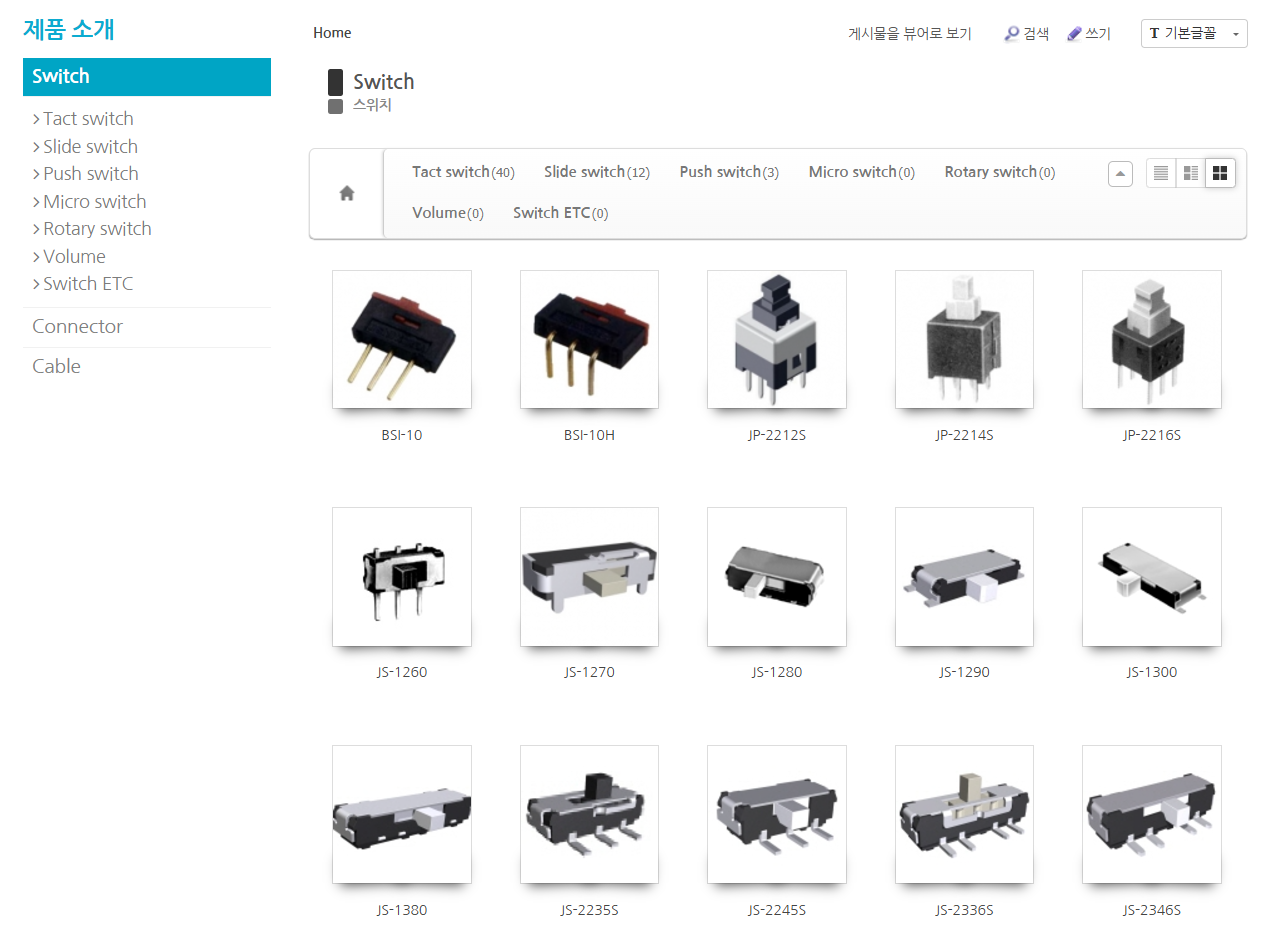Click the JS-1290 product name text
Screen dimensions: 1273x946
[964, 673]
